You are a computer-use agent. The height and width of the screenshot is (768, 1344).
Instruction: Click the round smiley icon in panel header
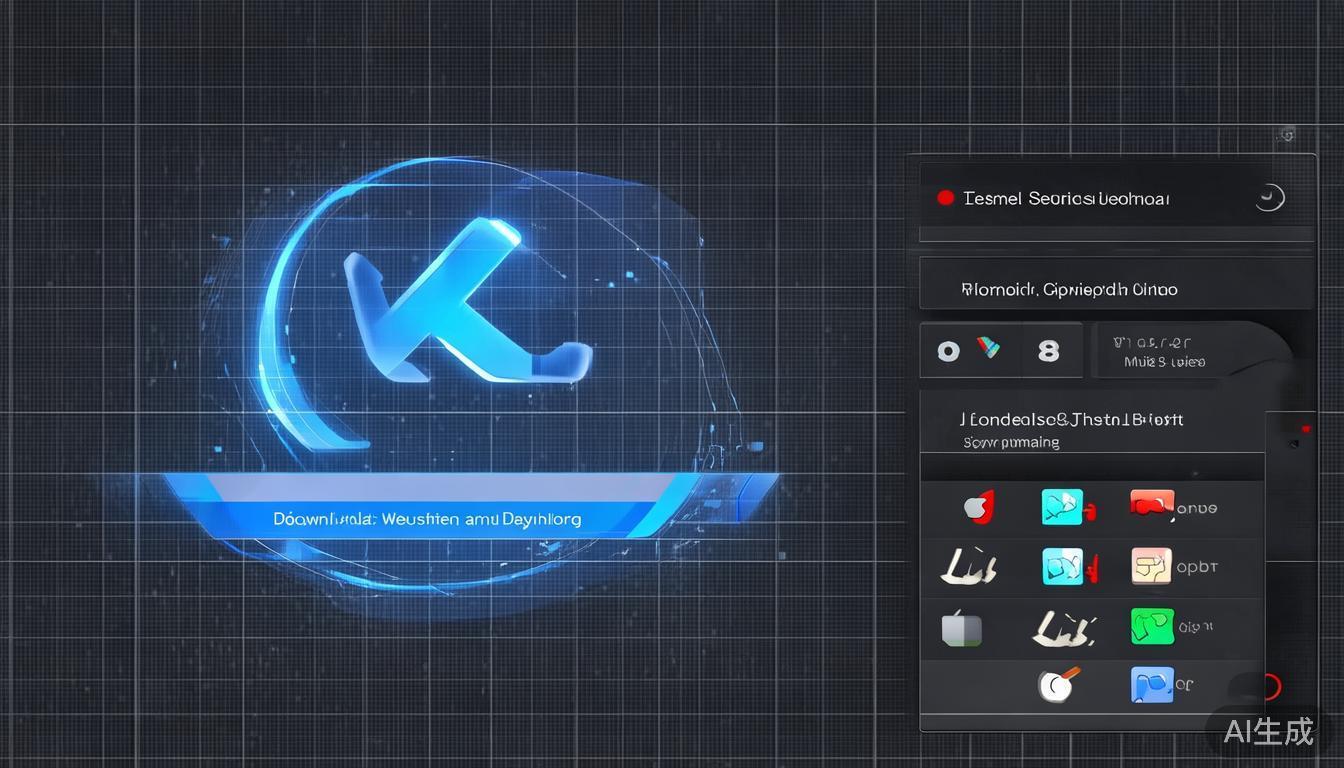point(1269,198)
